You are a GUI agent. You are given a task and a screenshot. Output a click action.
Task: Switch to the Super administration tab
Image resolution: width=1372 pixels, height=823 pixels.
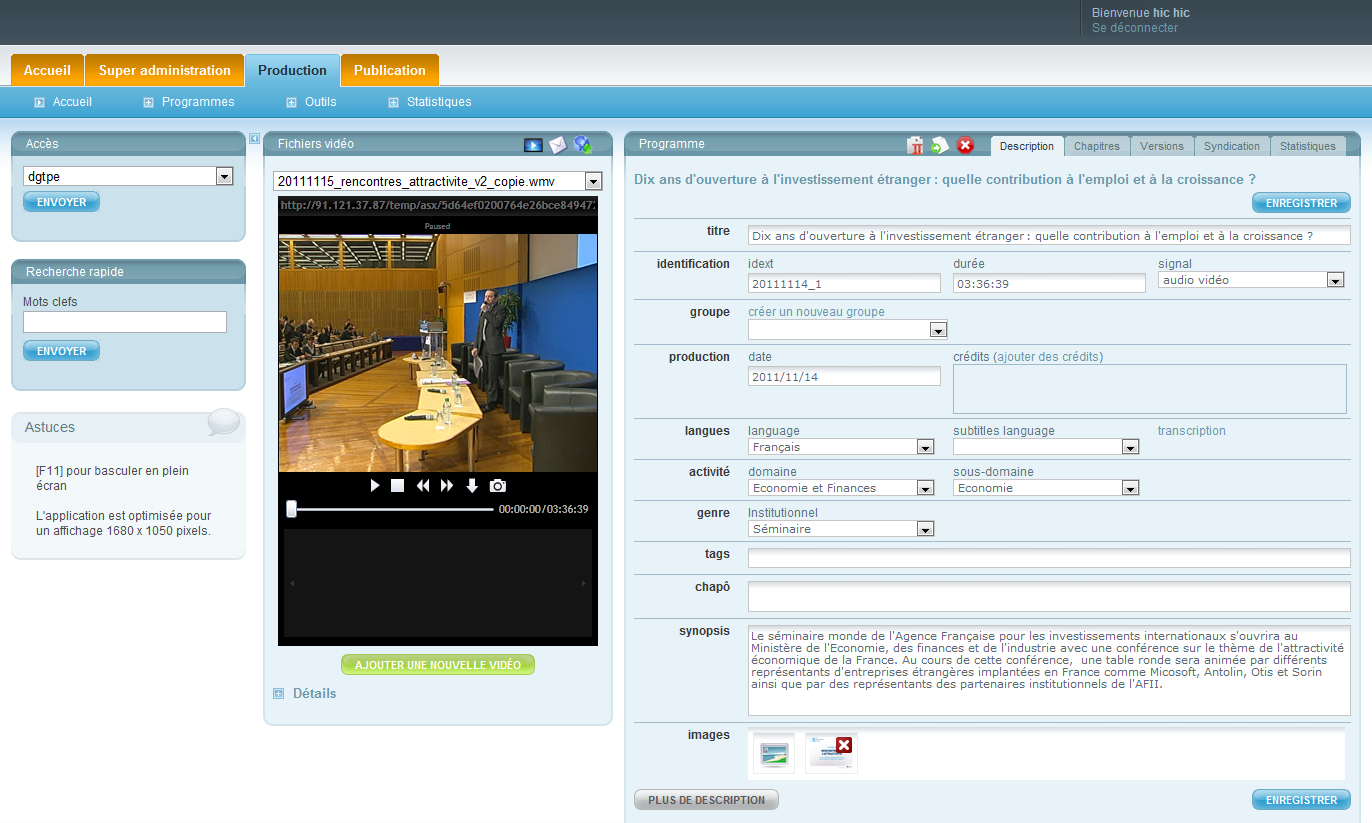tap(165, 70)
